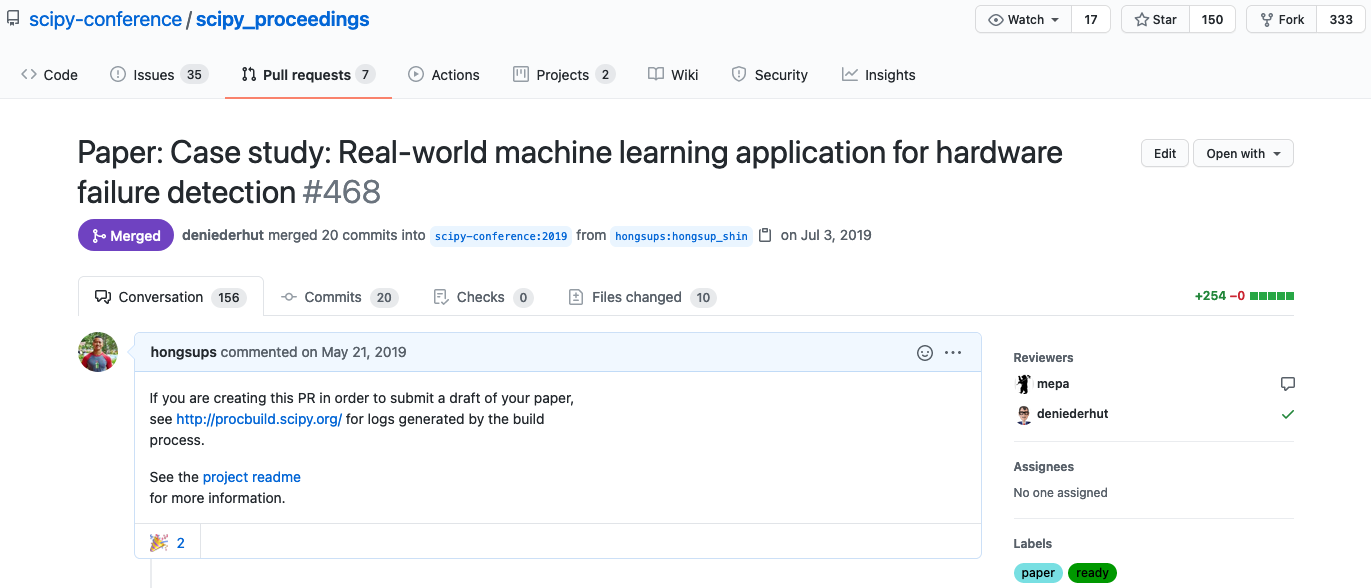This screenshot has height=588, width=1371.
Task: Open the hongsups:hongsup_shin head branch
Action: coord(681,236)
